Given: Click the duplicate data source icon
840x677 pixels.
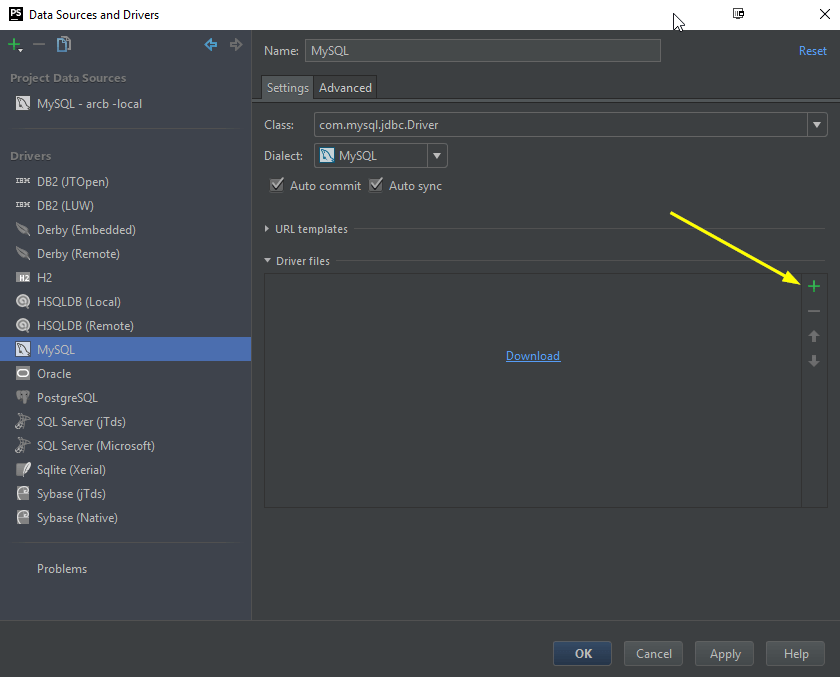Looking at the screenshot, I should pos(64,45).
